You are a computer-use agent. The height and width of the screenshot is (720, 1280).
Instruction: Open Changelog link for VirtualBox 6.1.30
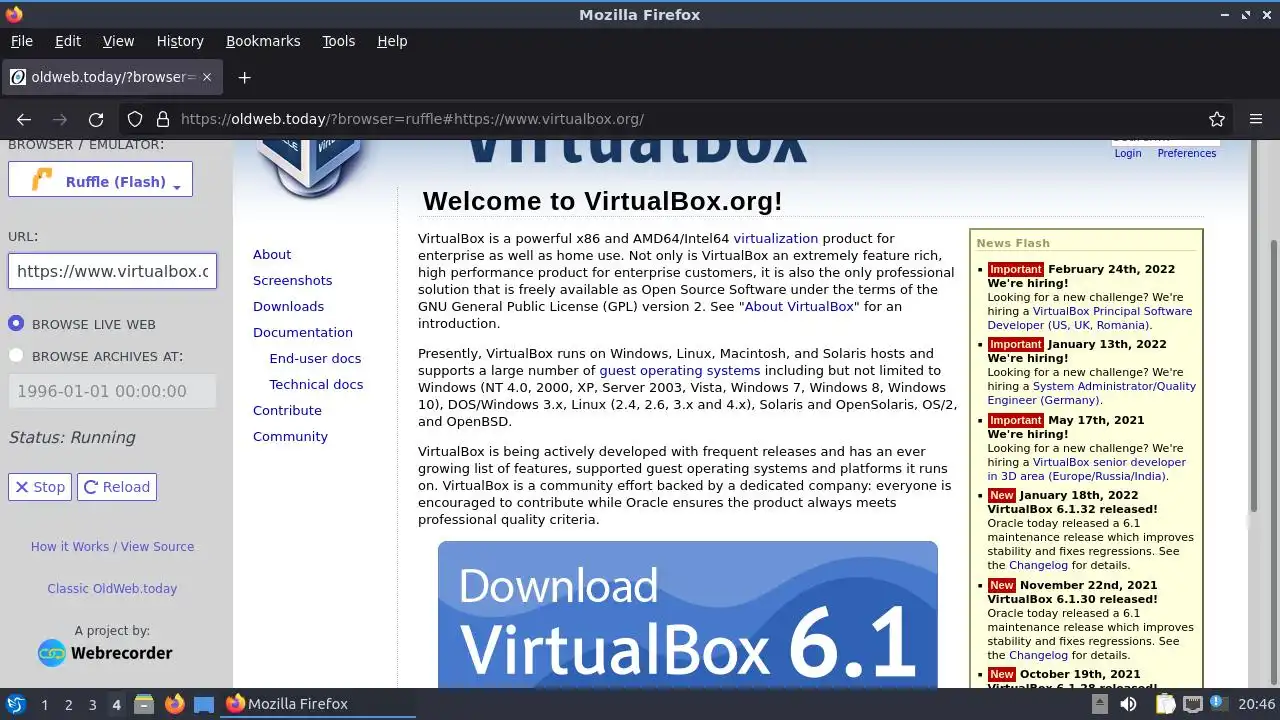(x=1038, y=655)
